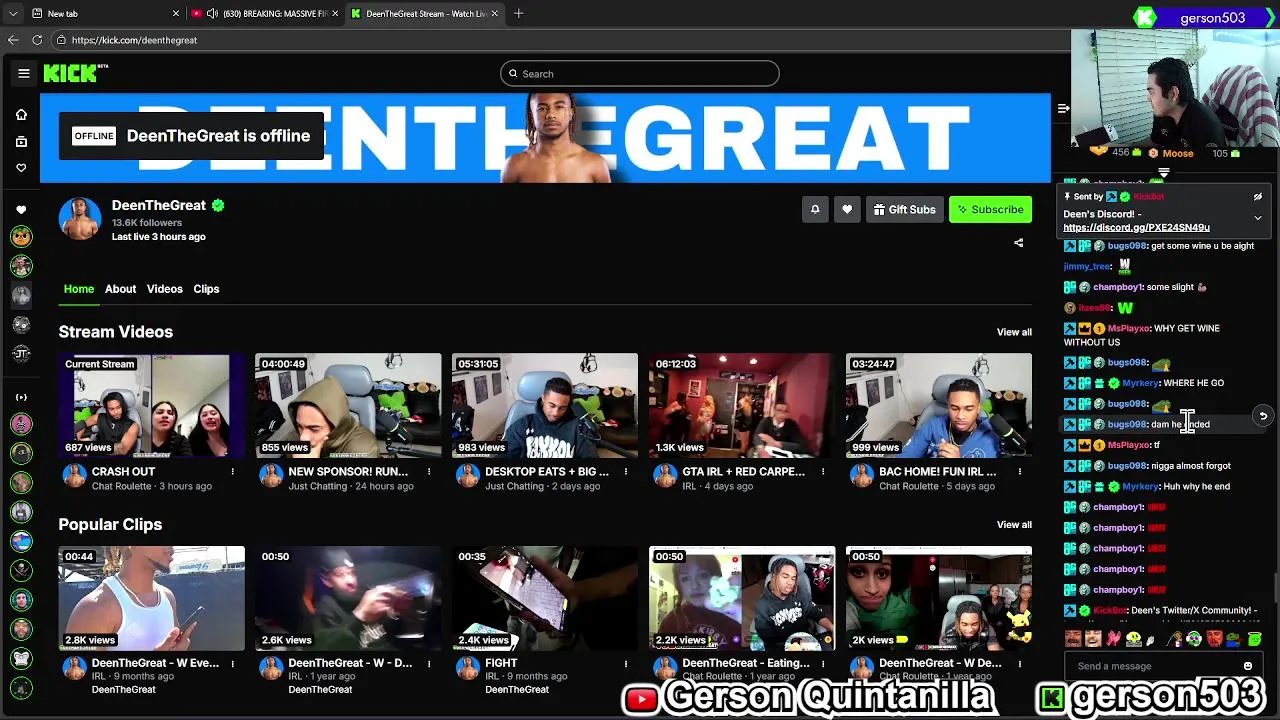
Task: Open the options menu for the 2.8K views clip
Action: coord(233,663)
